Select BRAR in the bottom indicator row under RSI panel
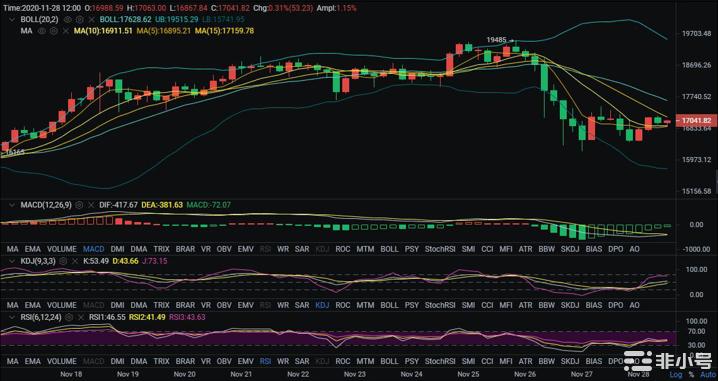The width and height of the screenshot is (718, 381). pos(185,361)
